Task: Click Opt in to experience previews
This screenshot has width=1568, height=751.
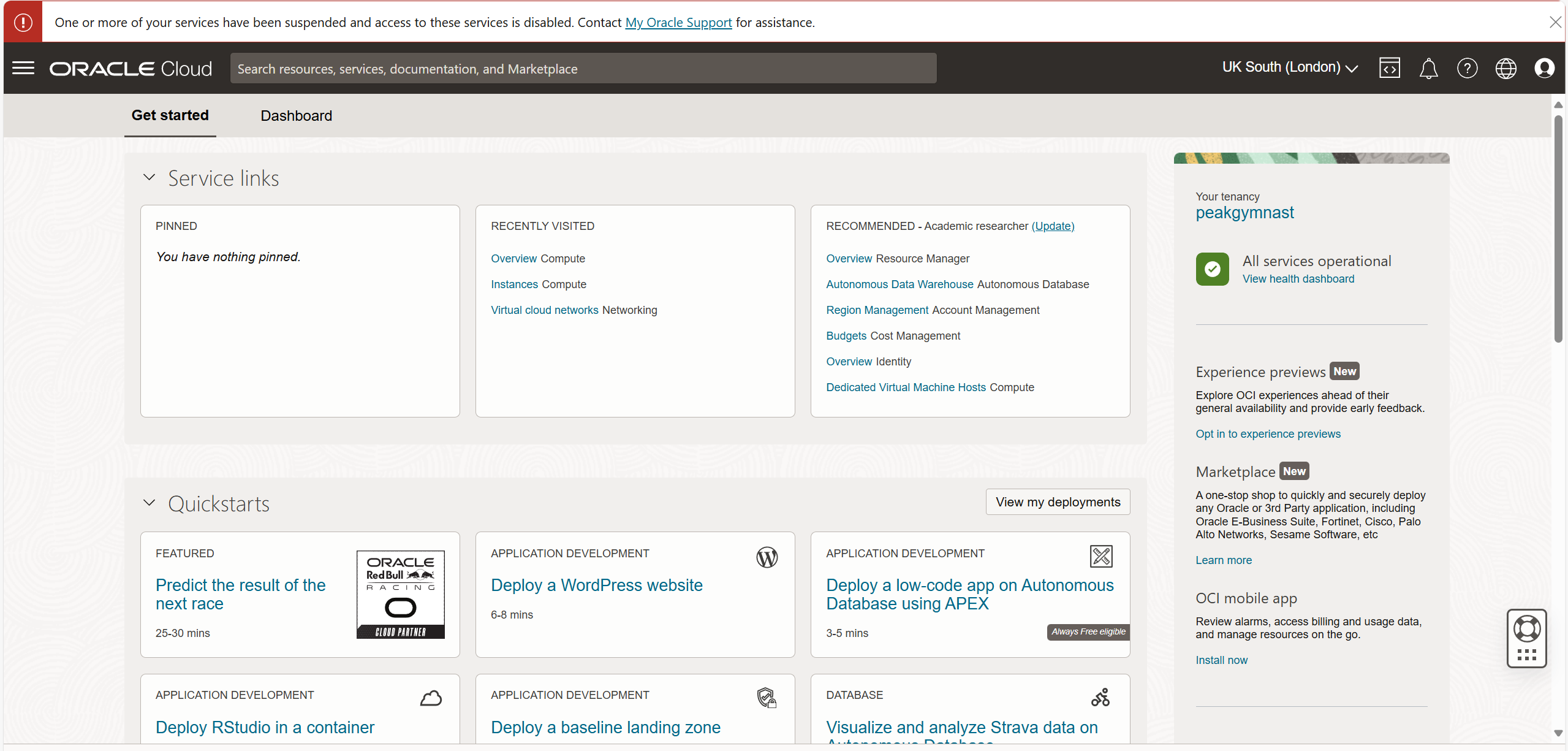Action: (1268, 434)
